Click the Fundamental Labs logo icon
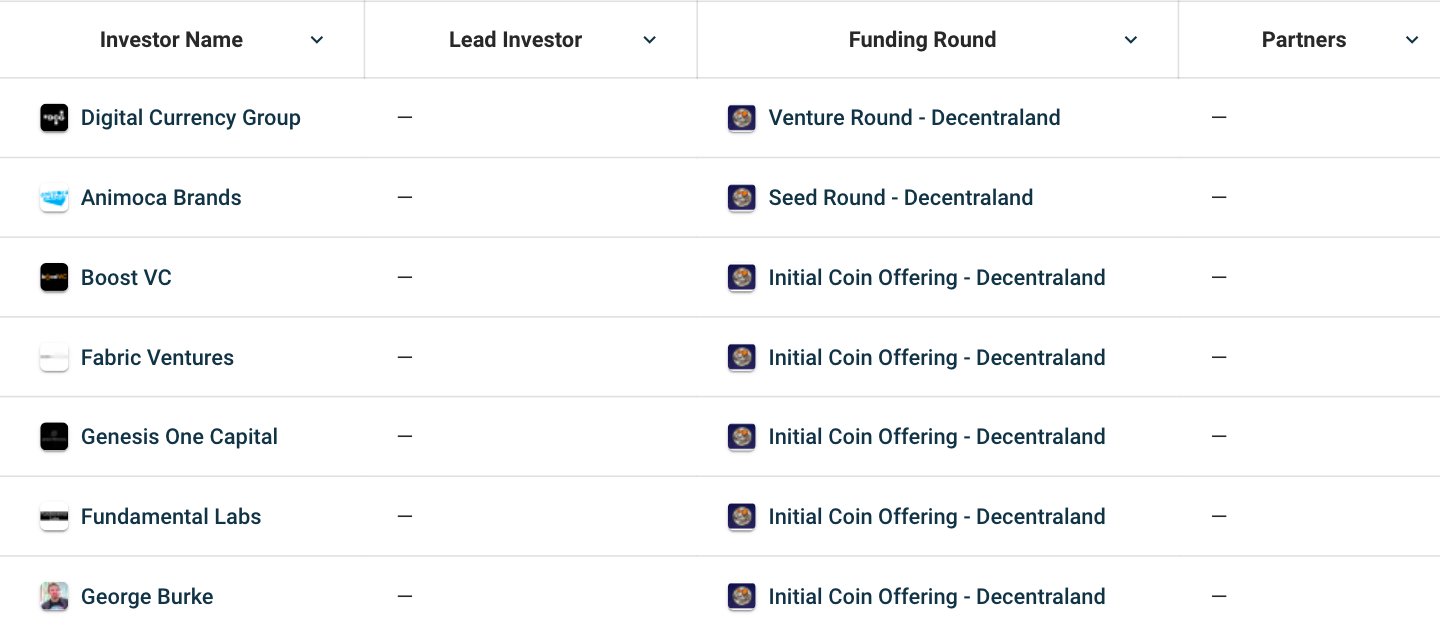Screen dimensions: 1440x632 (x=54, y=517)
